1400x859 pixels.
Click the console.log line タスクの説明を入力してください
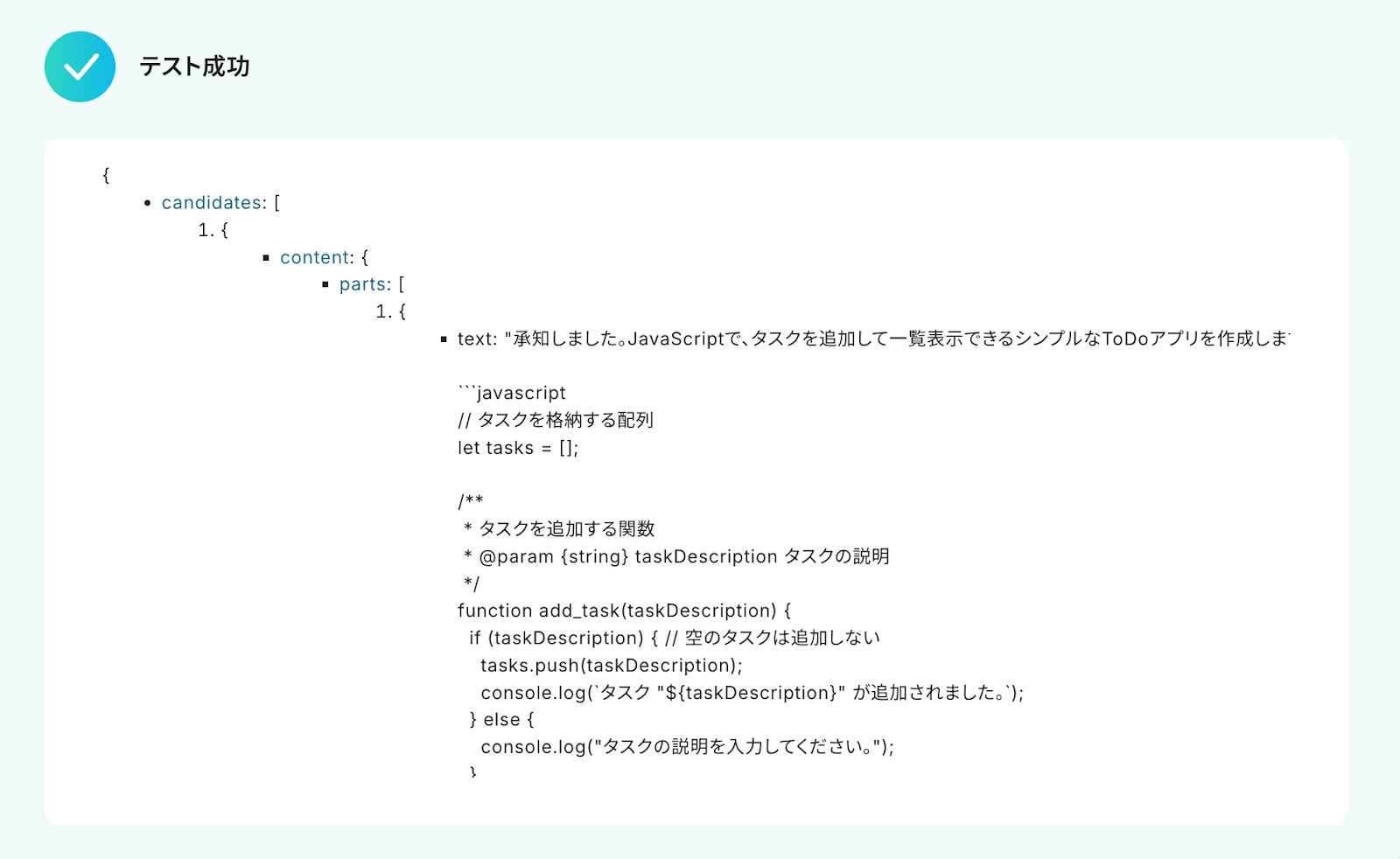click(688, 747)
